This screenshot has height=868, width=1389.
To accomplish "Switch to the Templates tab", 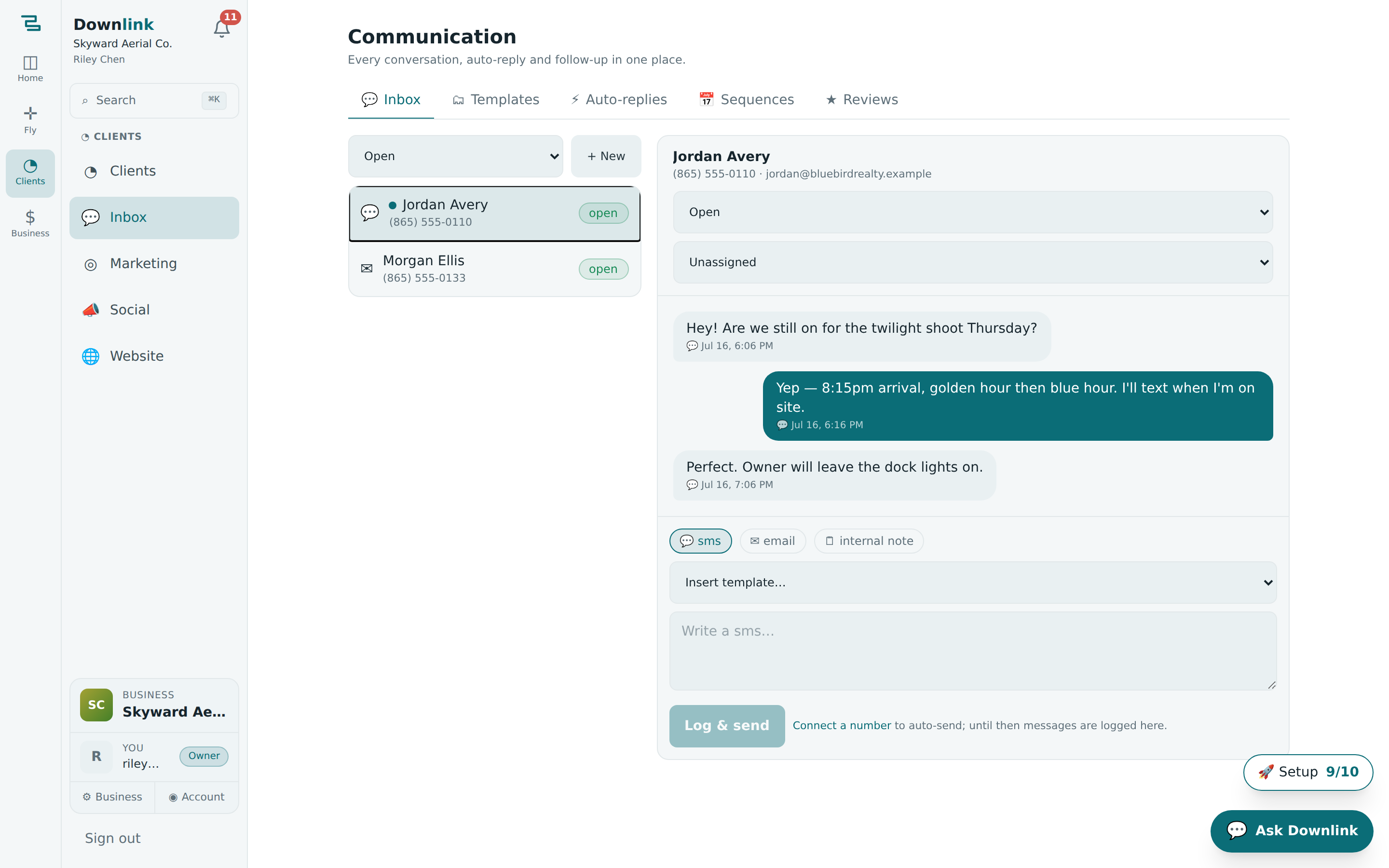I will pos(496,100).
